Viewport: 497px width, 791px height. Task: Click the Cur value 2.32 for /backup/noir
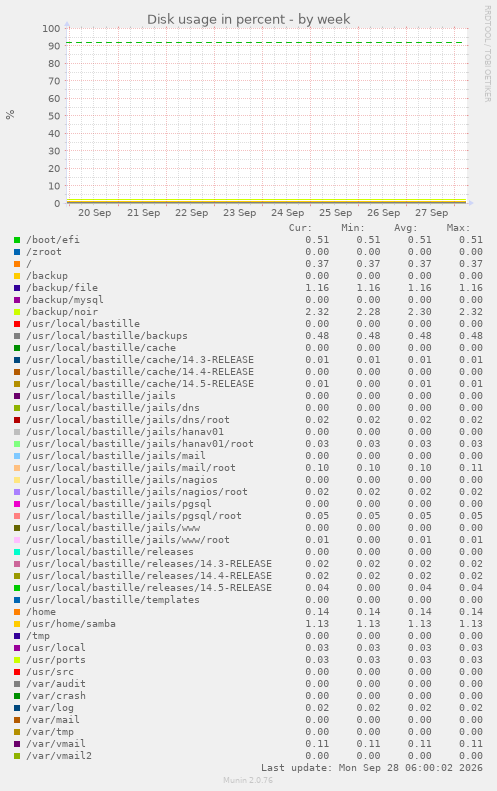pyautogui.click(x=317, y=312)
